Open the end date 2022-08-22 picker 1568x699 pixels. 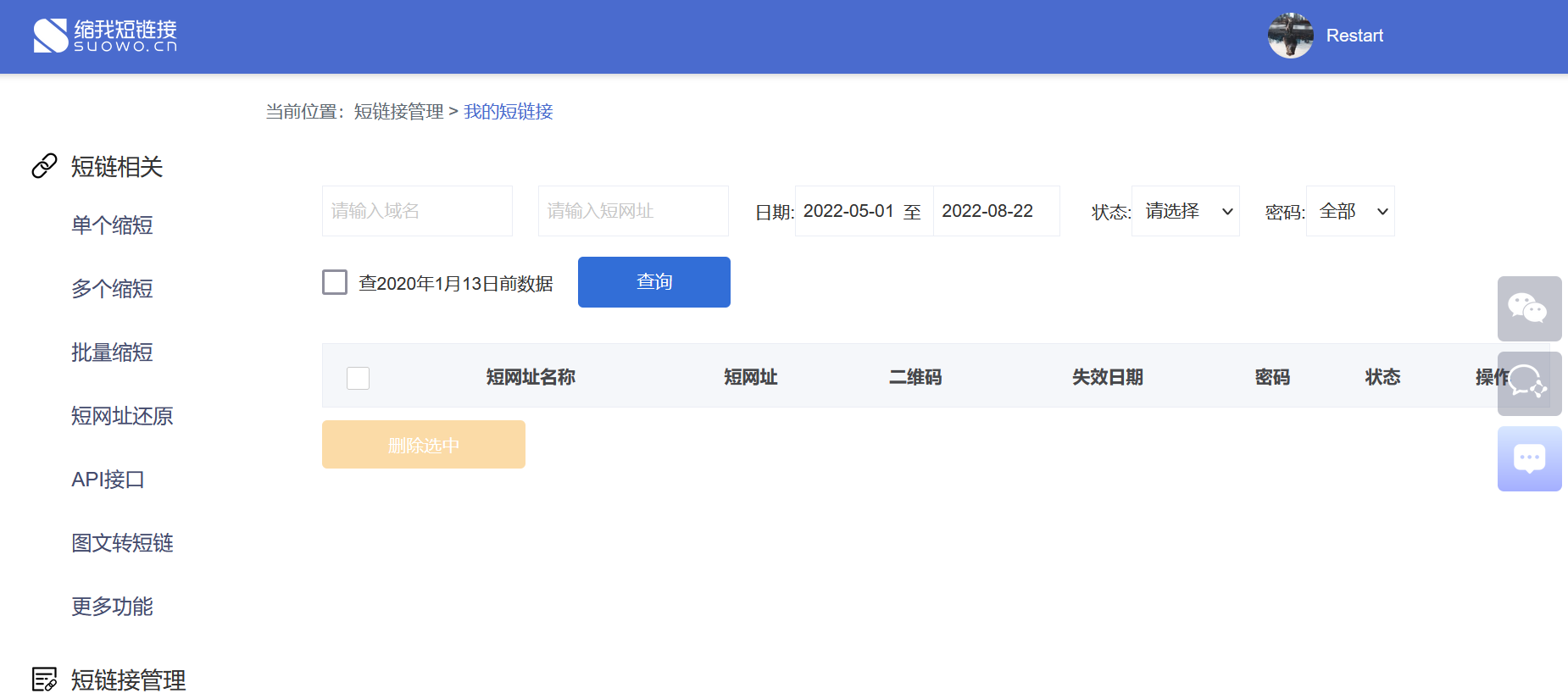point(996,211)
